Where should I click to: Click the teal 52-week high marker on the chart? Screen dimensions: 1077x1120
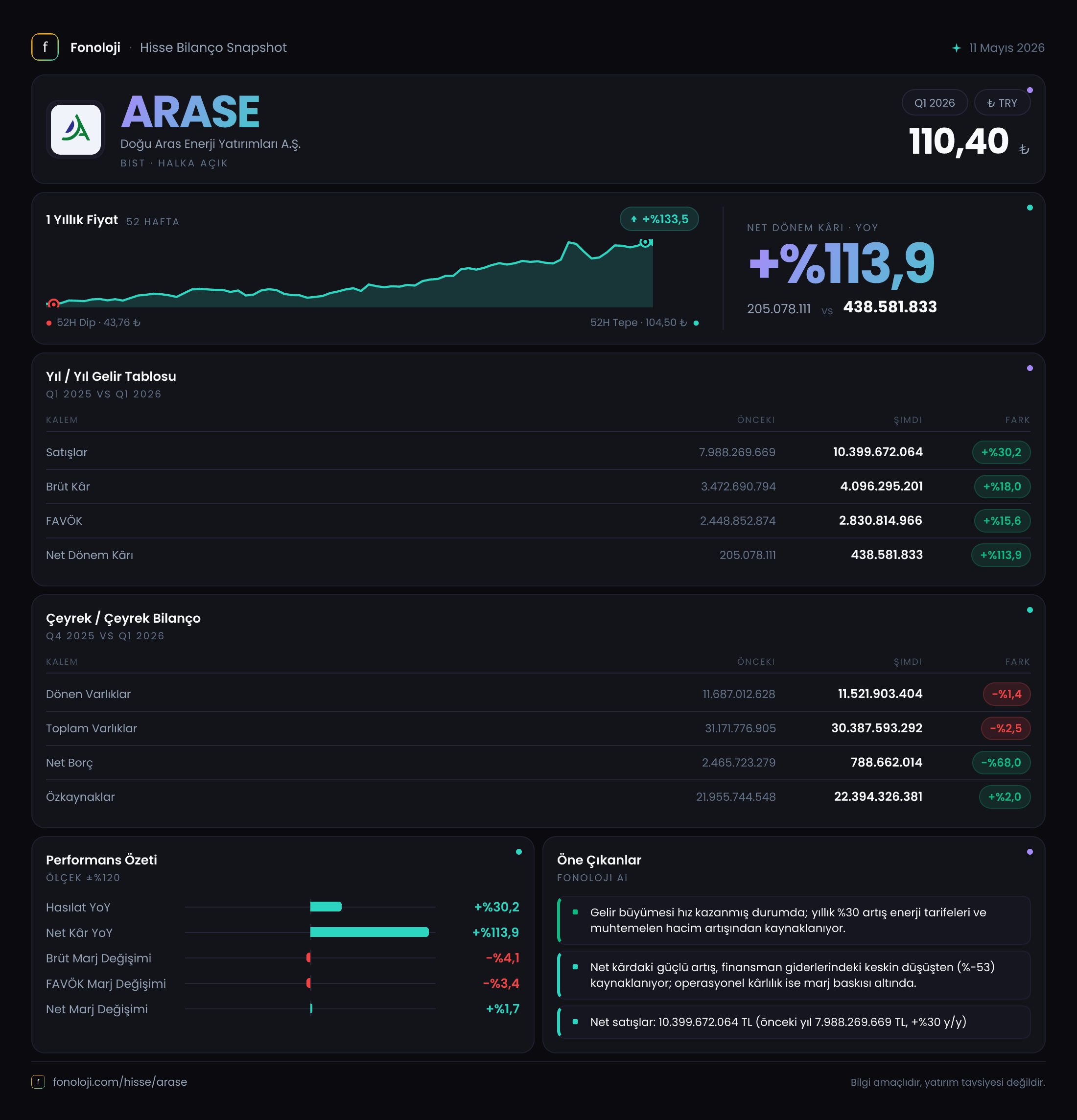pyautogui.click(x=645, y=242)
